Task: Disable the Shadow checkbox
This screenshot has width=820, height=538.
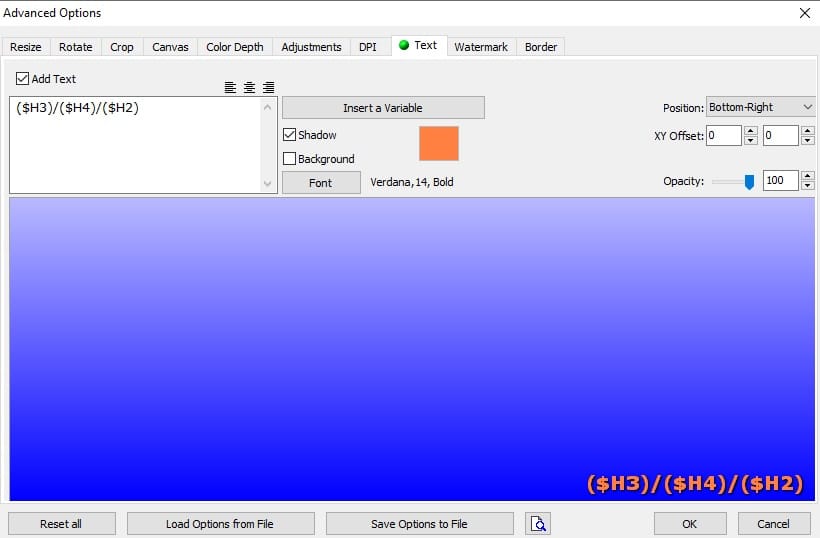Action: click(290, 135)
